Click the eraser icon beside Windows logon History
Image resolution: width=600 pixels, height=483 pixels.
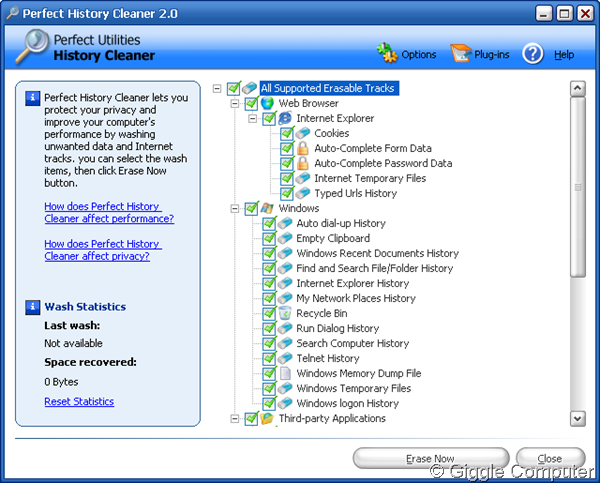click(x=285, y=403)
